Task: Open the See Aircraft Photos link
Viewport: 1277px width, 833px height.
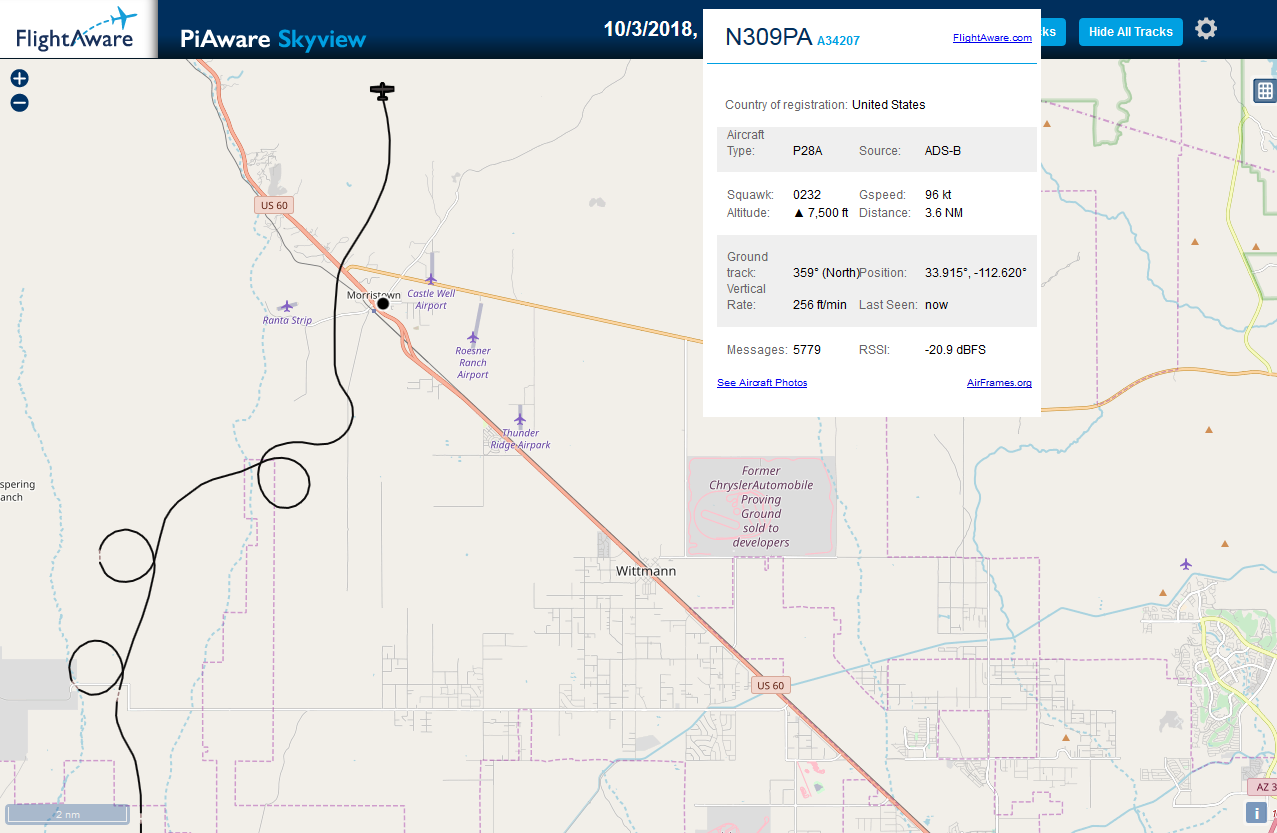Action: [x=762, y=383]
